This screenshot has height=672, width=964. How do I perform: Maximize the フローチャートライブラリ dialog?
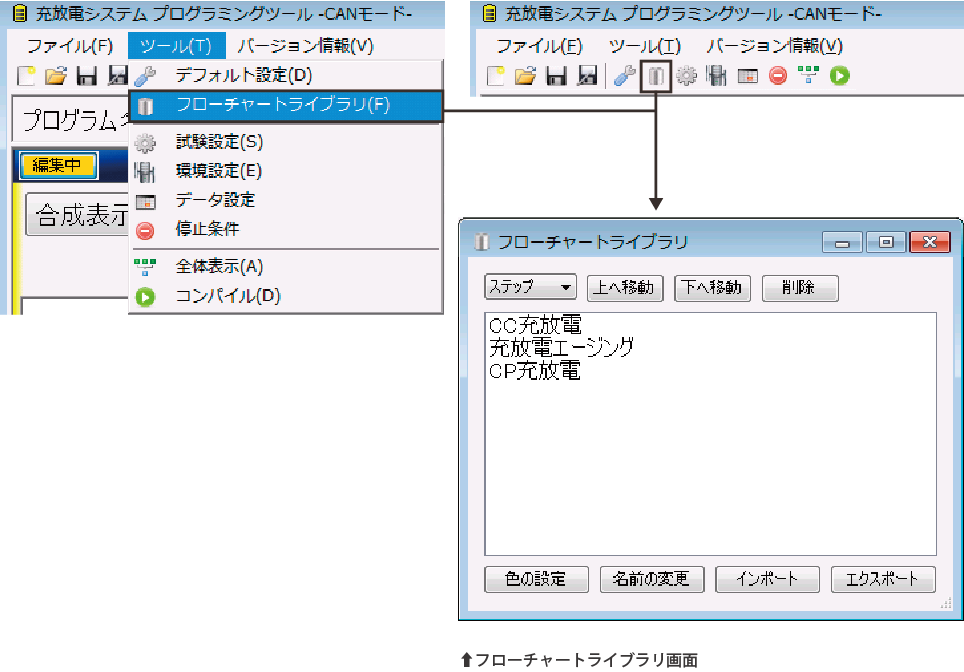tap(886, 242)
